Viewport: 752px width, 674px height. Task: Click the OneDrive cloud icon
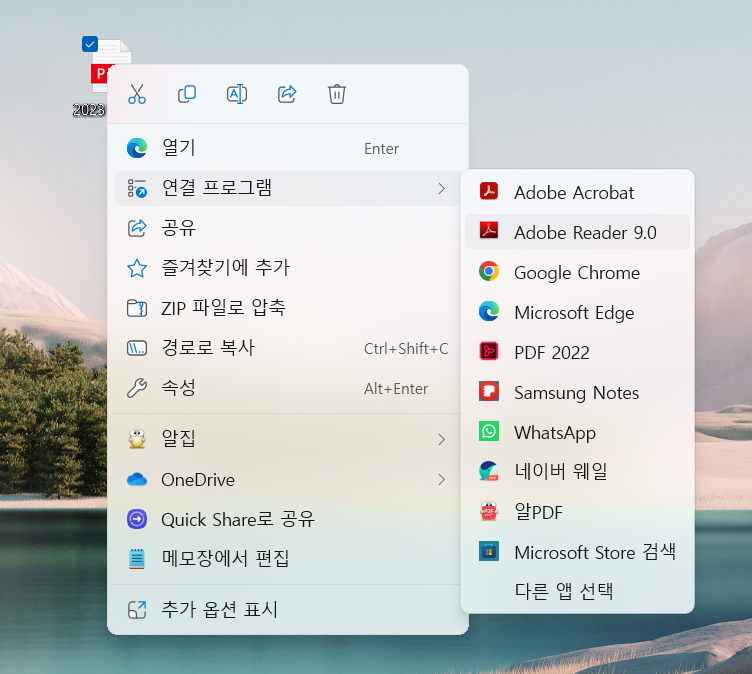click(137, 479)
